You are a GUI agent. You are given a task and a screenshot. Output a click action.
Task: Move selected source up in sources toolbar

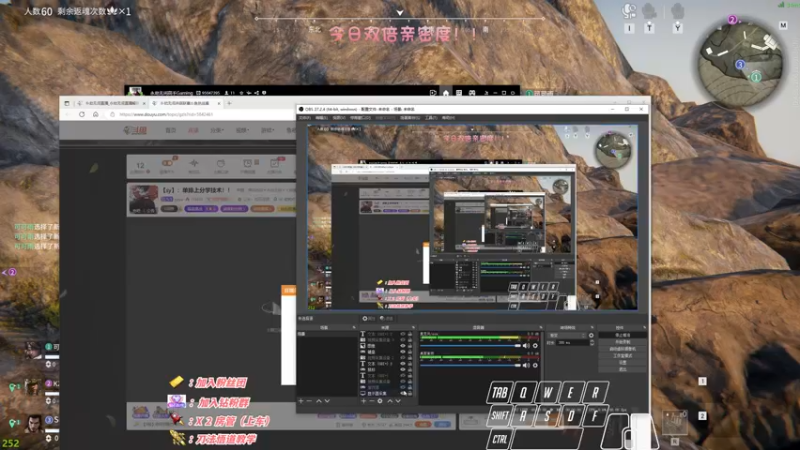pyautogui.click(x=390, y=401)
